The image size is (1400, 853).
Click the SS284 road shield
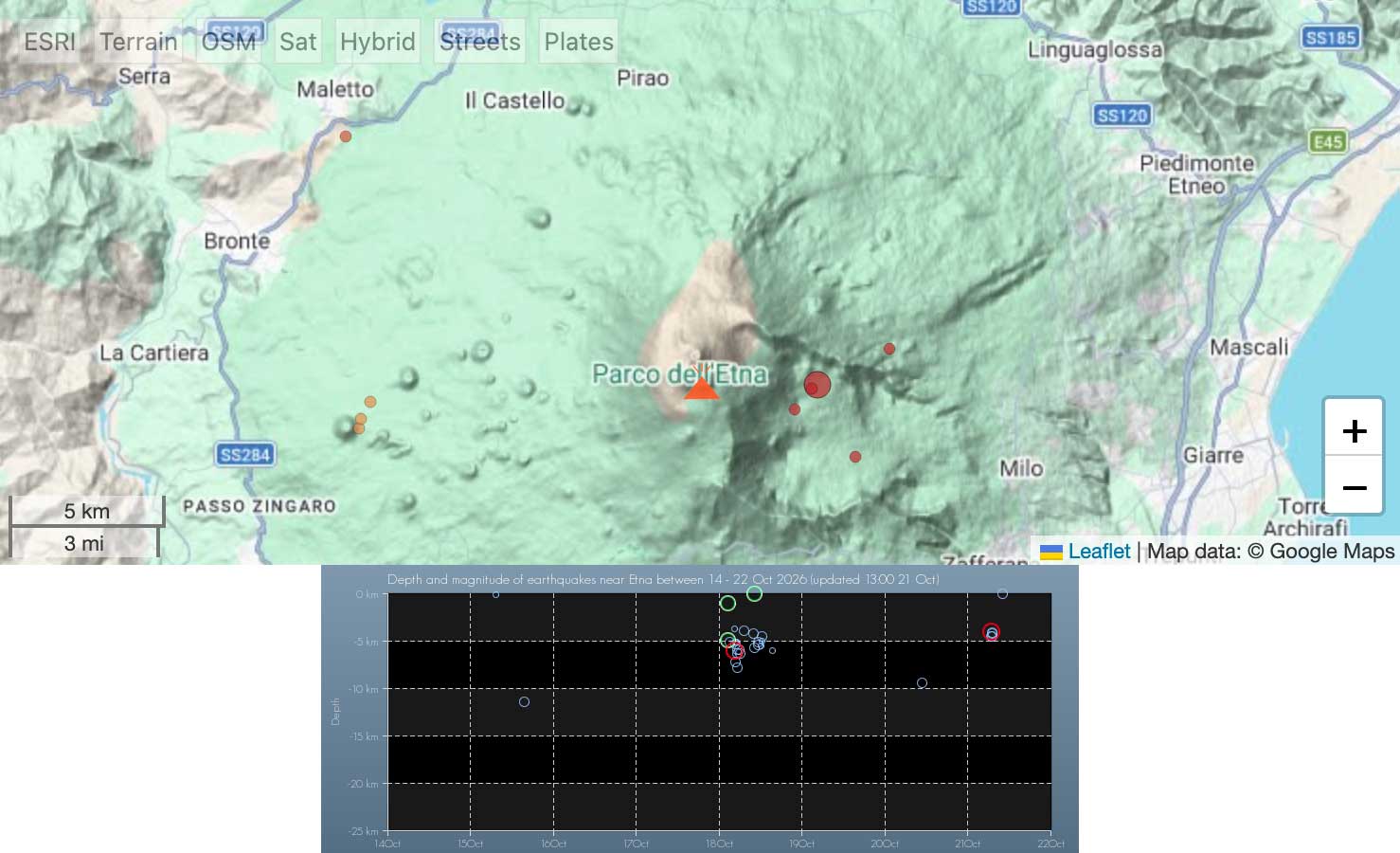[245, 455]
